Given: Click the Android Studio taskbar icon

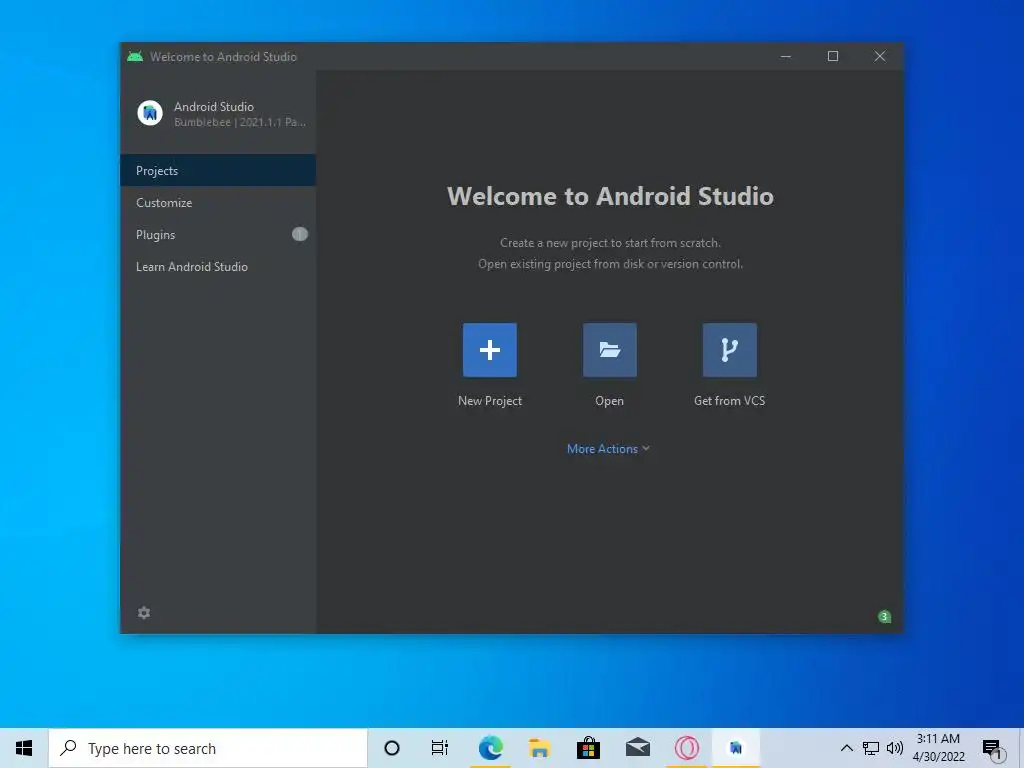Looking at the screenshot, I should coord(736,748).
